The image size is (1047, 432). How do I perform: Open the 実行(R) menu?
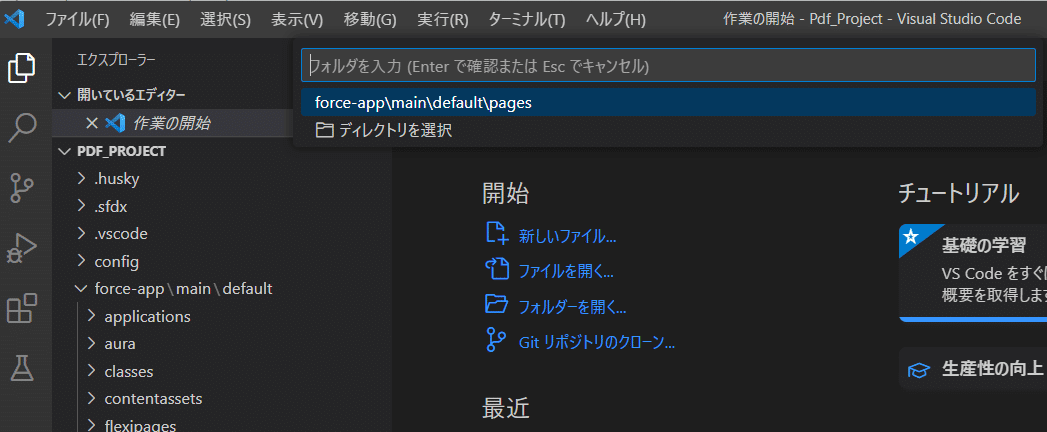coord(443,19)
